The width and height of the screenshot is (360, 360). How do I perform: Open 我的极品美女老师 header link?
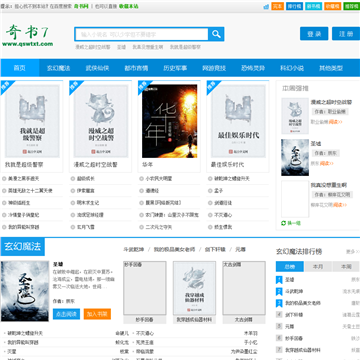pos(174,249)
